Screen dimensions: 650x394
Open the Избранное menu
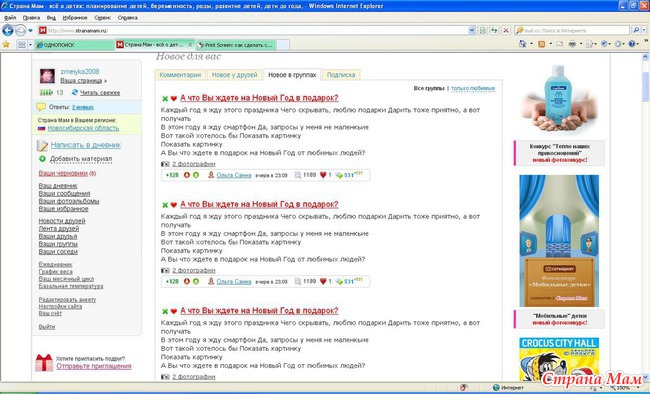(x=75, y=18)
